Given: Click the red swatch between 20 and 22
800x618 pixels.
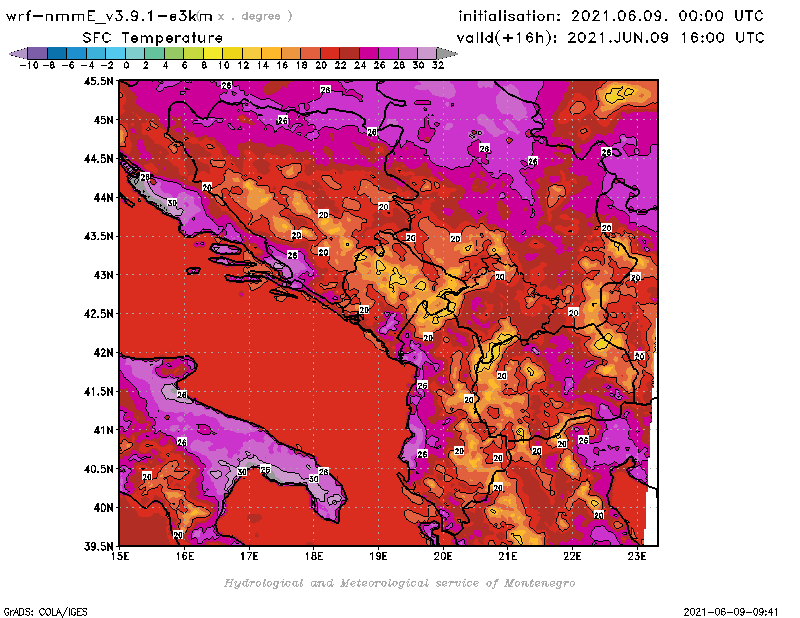Looking at the screenshot, I should pos(330,53).
